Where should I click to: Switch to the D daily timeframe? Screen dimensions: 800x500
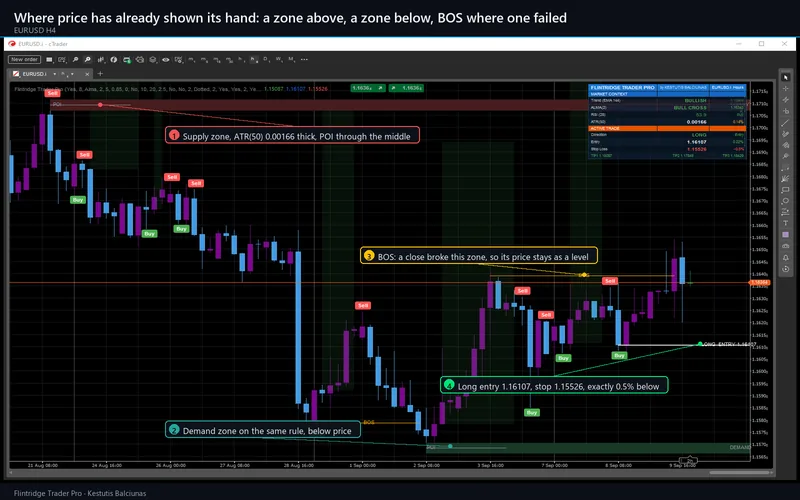(x=266, y=59)
